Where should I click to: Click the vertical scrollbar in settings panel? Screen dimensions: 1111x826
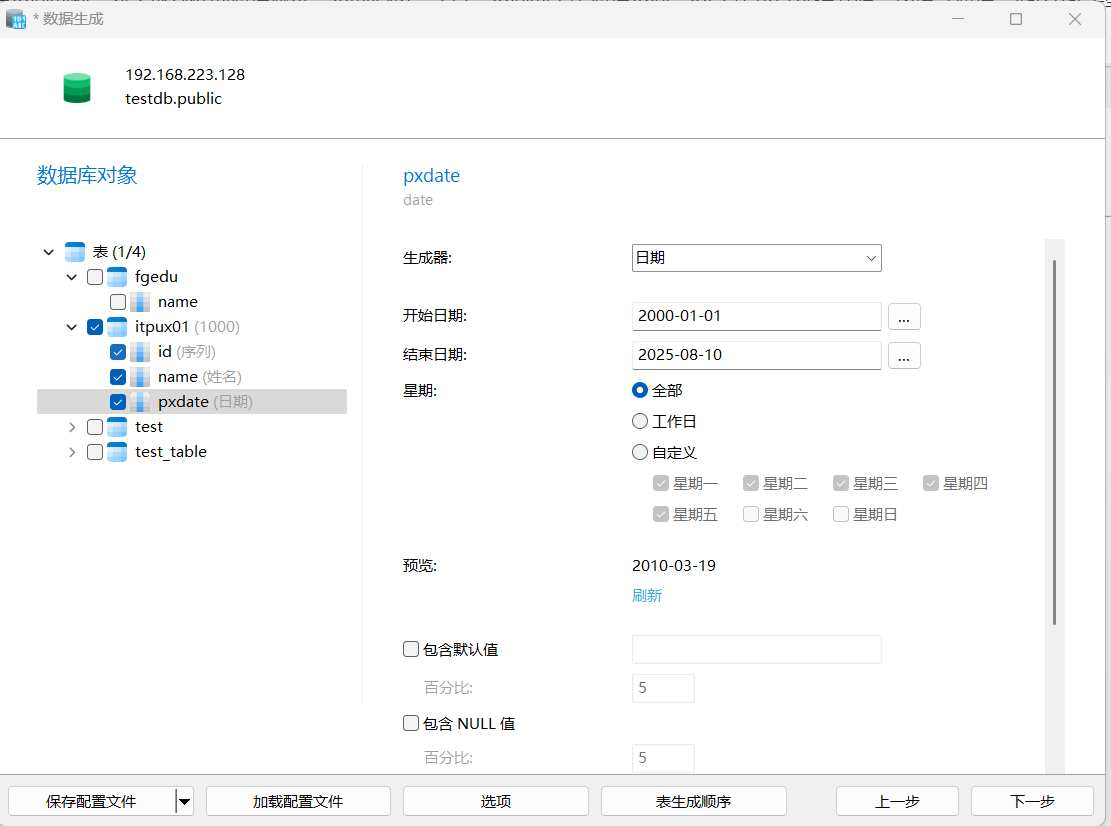click(1054, 440)
